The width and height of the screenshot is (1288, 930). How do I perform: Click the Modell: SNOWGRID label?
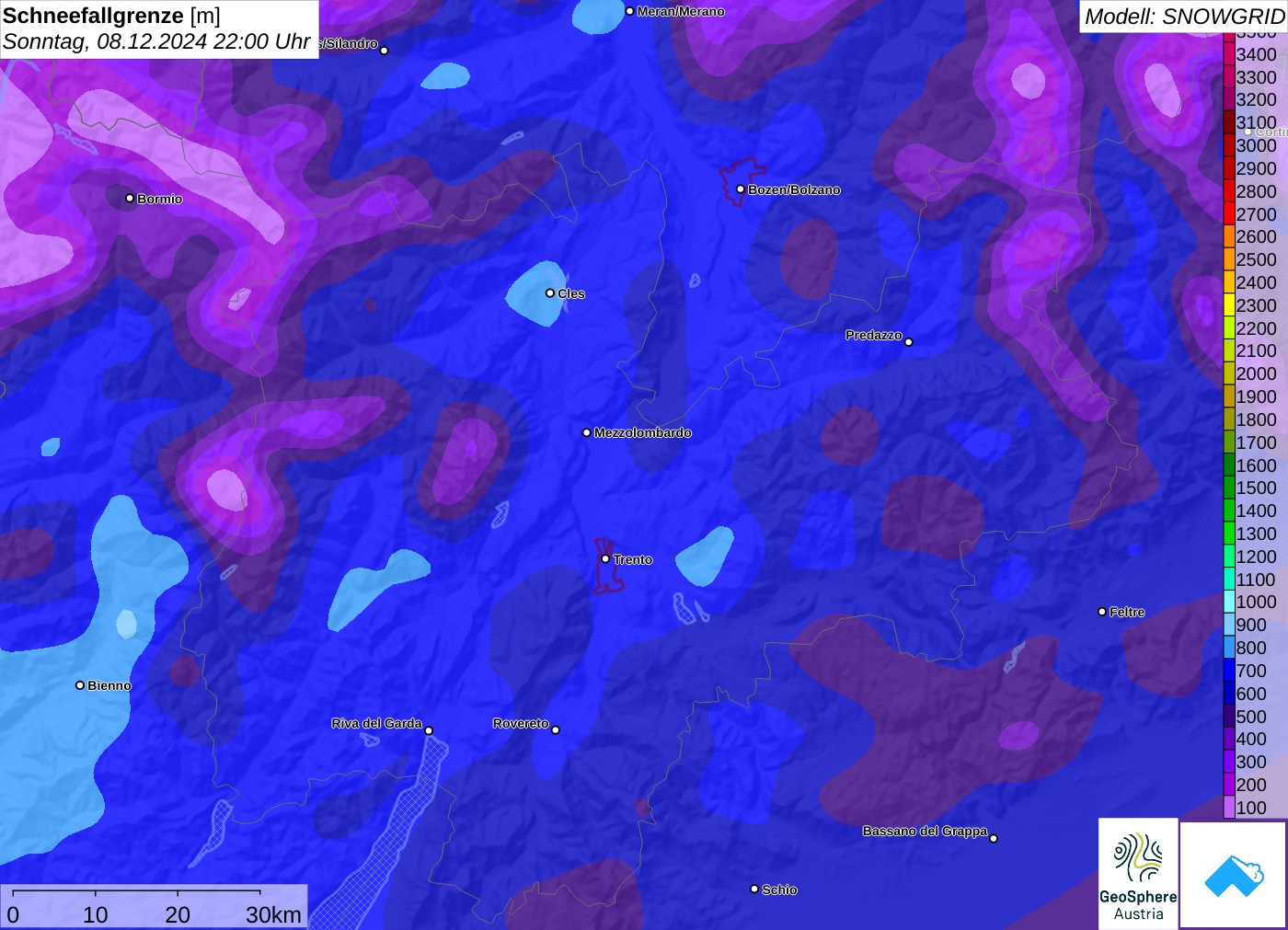(1184, 17)
